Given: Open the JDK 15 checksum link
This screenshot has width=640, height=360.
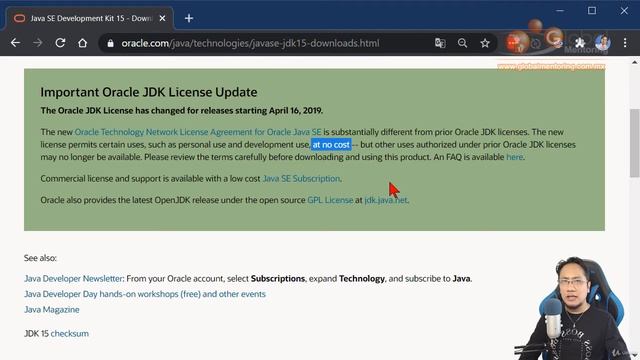Looking at the screenshot, I should (x=69, y=333).
